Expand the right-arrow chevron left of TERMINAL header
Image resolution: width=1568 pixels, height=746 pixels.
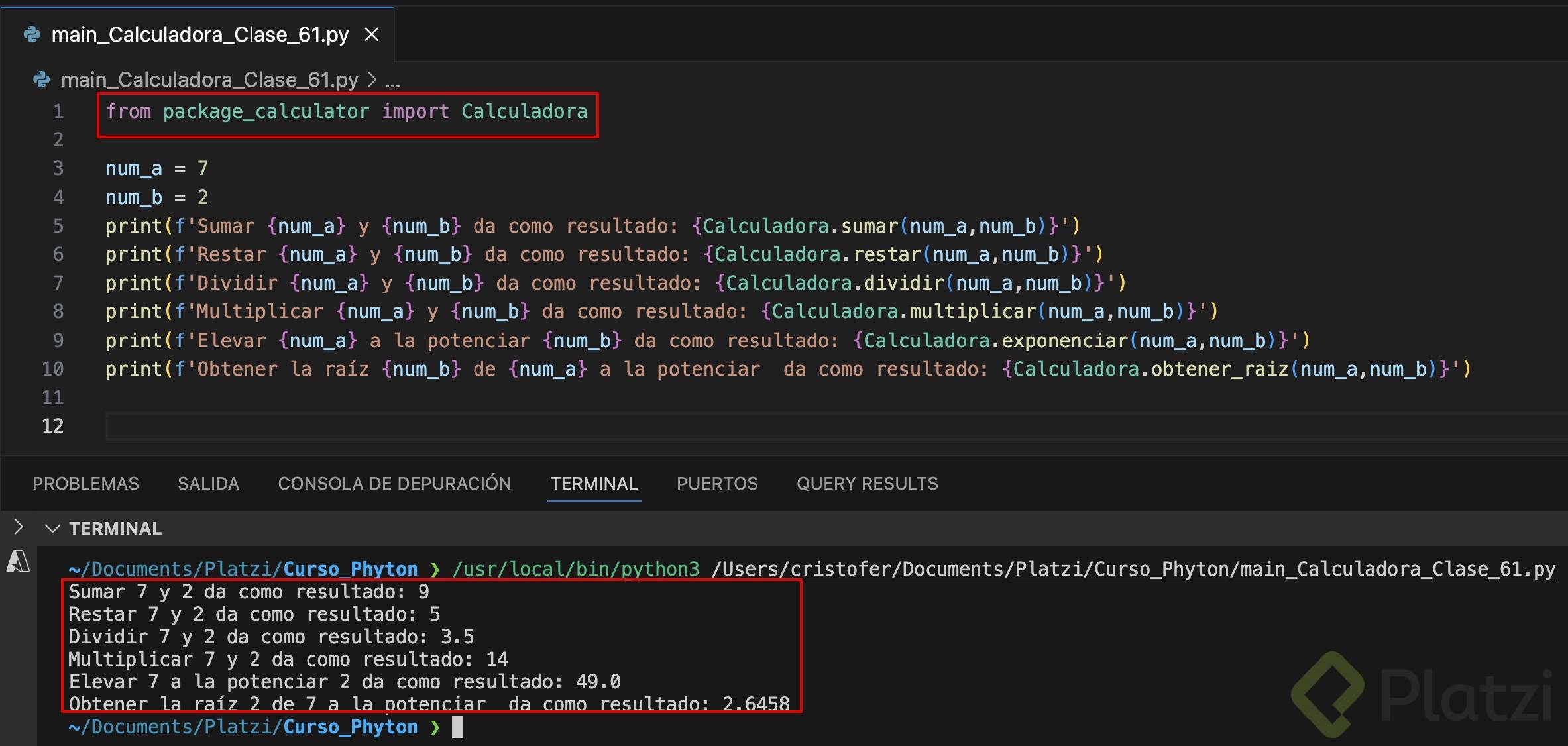19,527
